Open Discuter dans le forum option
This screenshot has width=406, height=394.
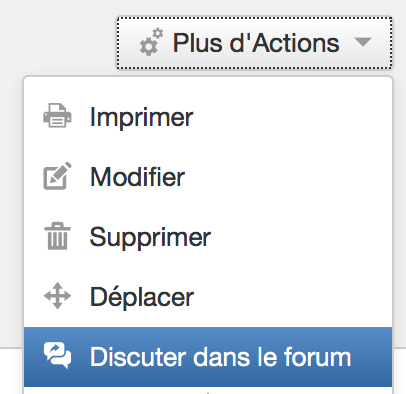208,357
